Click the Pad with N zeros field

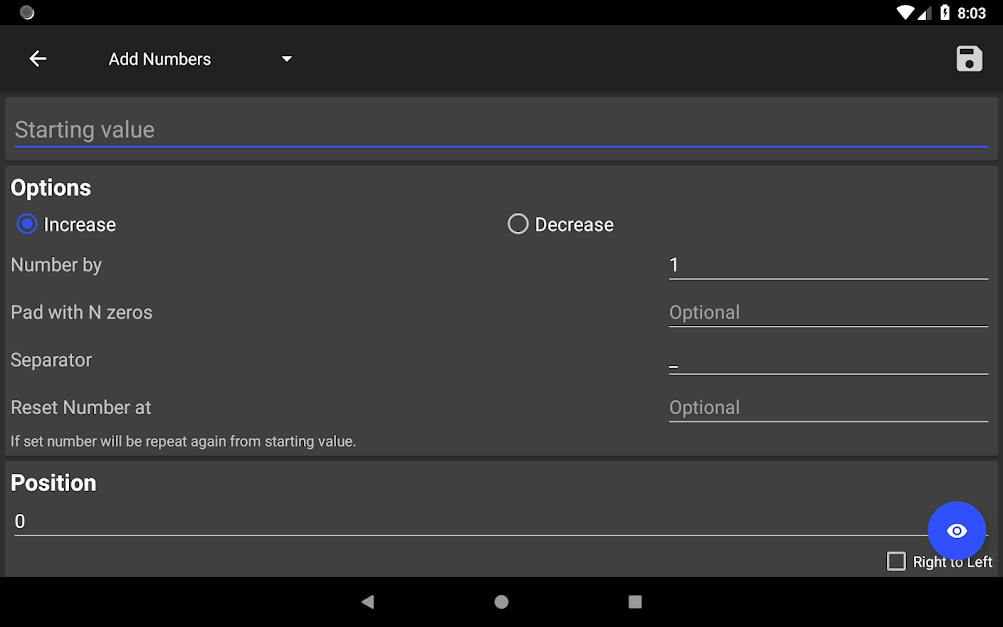[x=828, y=313]
